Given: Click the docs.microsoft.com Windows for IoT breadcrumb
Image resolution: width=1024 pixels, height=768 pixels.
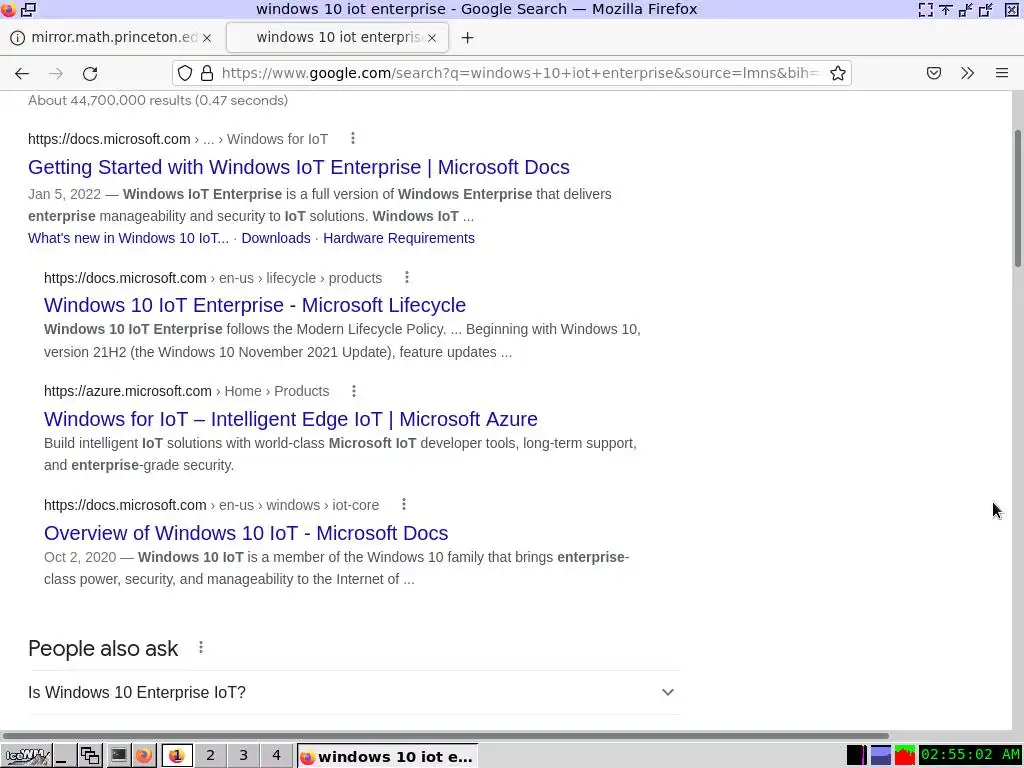Looking at the screenshot, I should [x=178, y=139].
